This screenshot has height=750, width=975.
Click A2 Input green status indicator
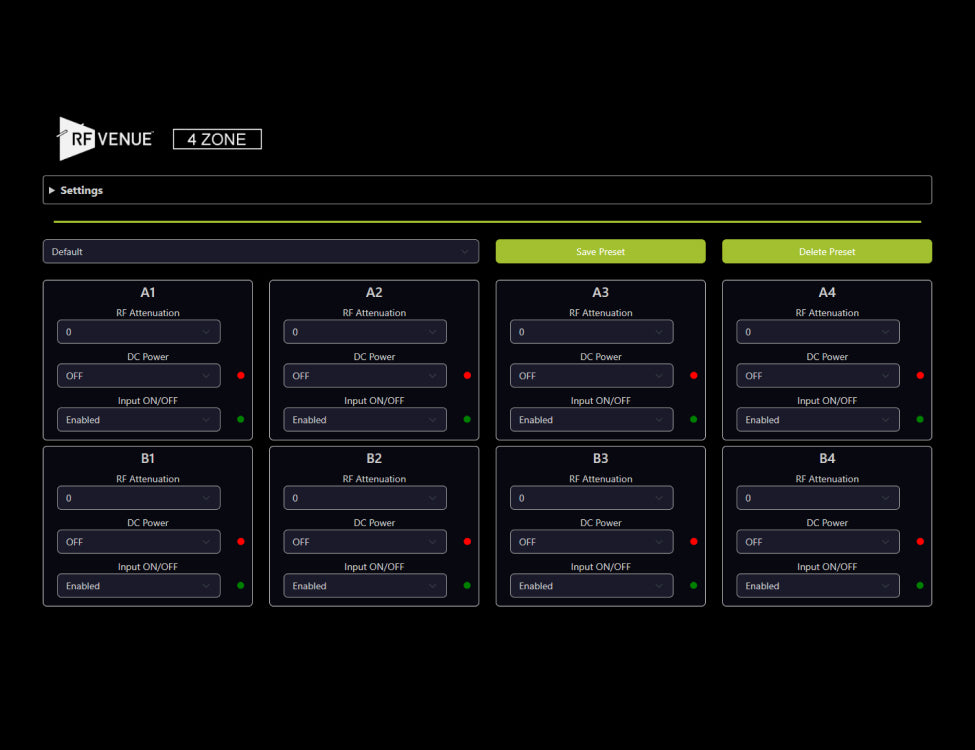tap(467, 420)
